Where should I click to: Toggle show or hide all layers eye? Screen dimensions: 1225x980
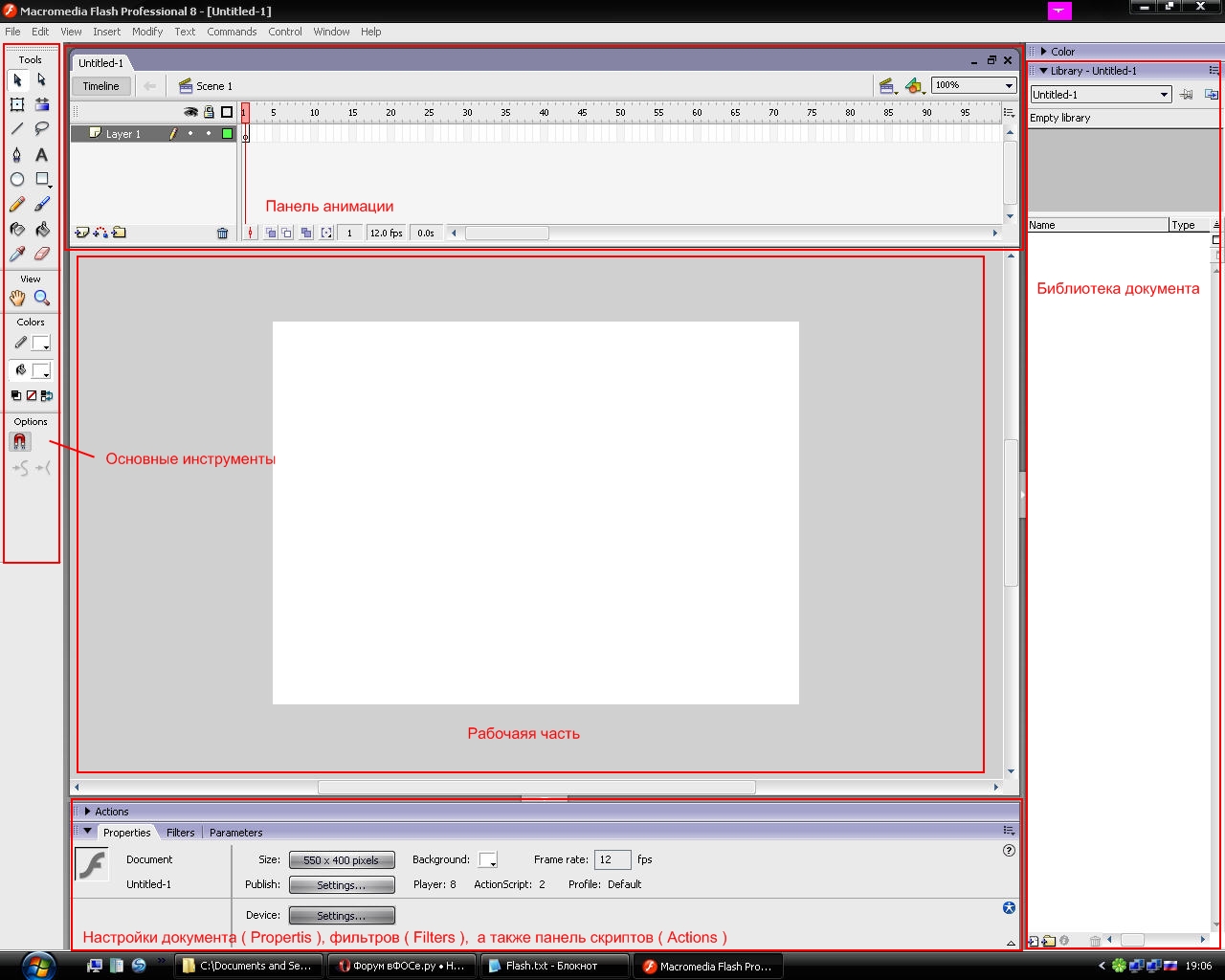(190, 112)
